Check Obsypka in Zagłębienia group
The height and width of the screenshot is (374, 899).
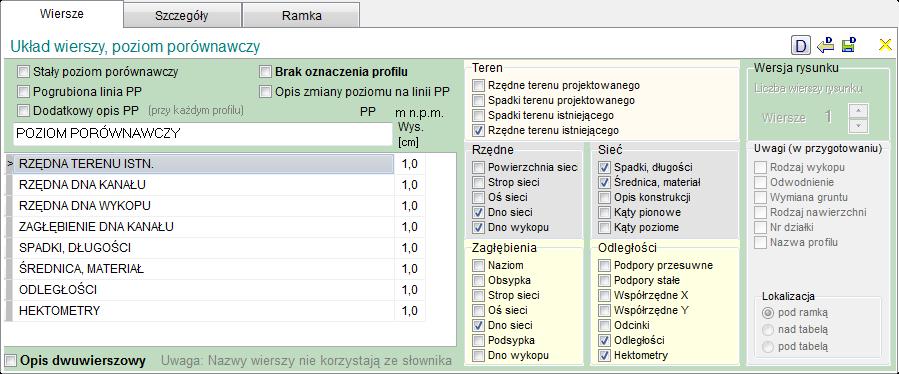pos(478,280)
